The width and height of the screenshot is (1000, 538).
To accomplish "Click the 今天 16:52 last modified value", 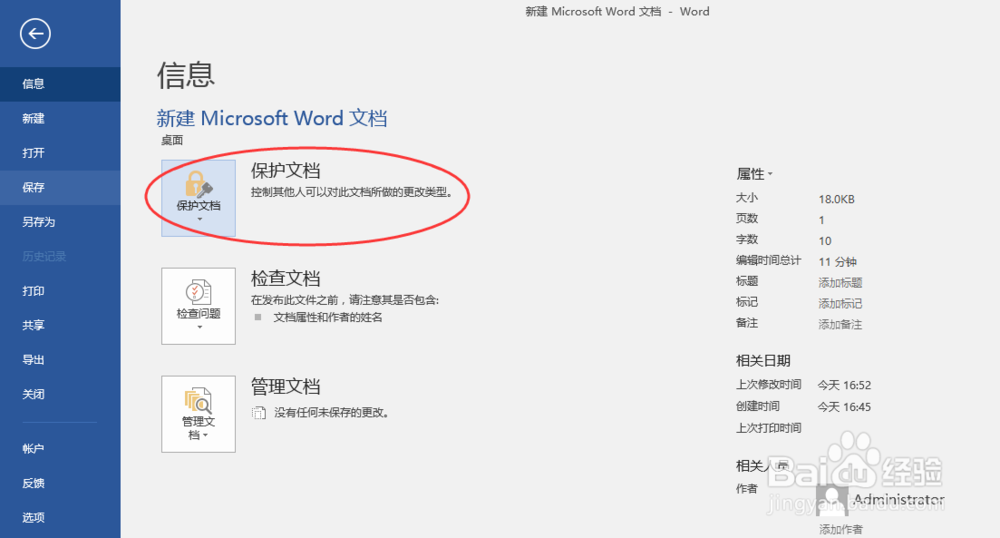I will [x=844, y=385].
